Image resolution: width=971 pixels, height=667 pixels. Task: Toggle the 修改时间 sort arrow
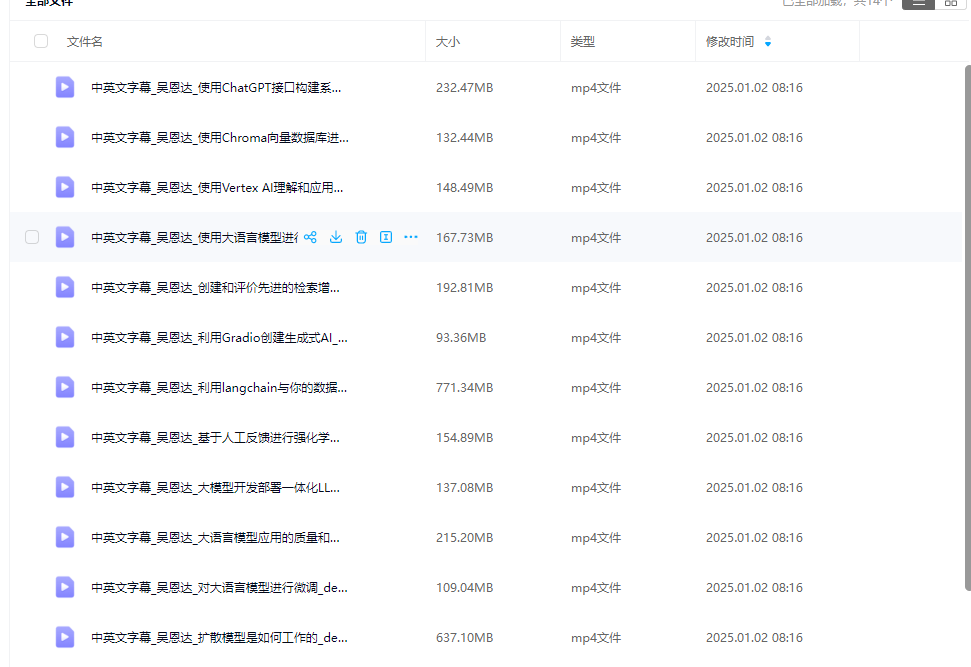(x=768, y=41)
